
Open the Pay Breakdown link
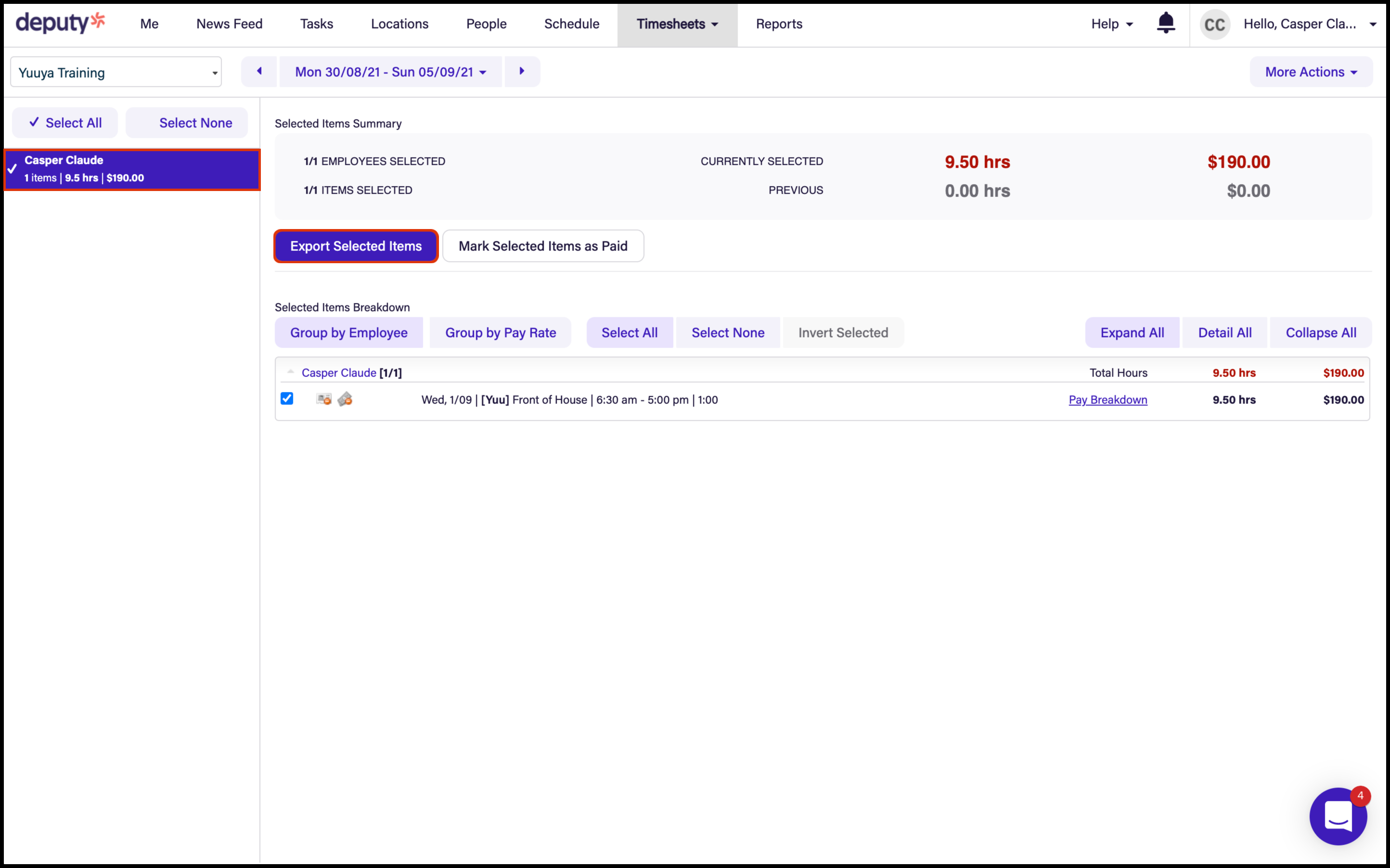pyautogui.click(x=1107, y=399)
